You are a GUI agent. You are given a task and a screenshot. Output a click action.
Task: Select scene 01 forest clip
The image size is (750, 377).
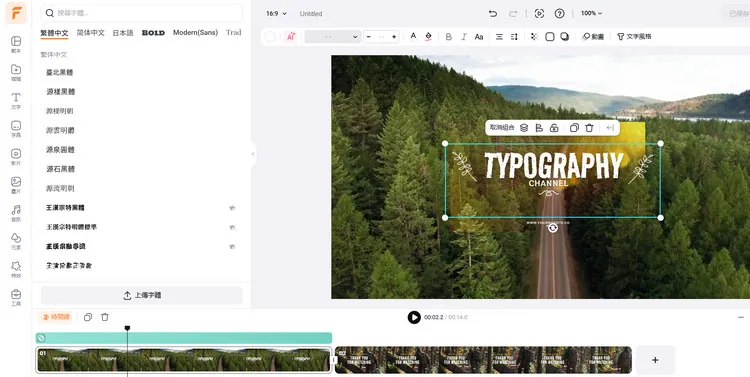184,360
